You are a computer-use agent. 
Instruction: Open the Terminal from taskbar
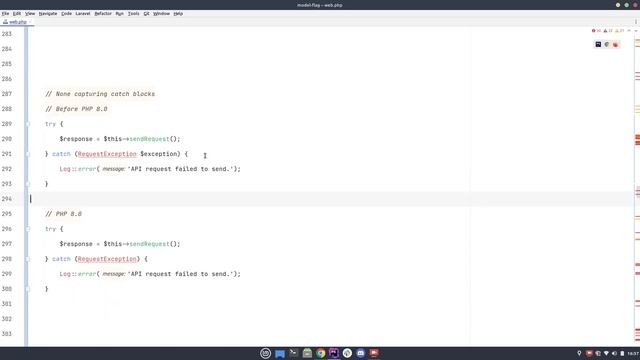(293, 353)
